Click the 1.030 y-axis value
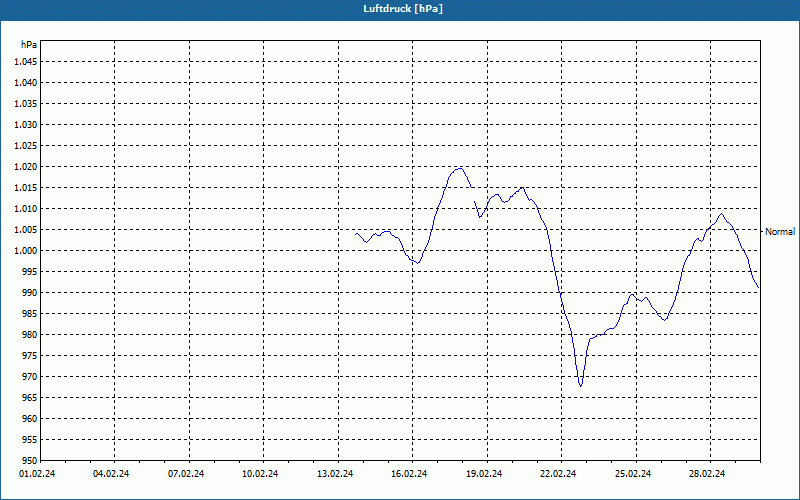 point(26,124)
